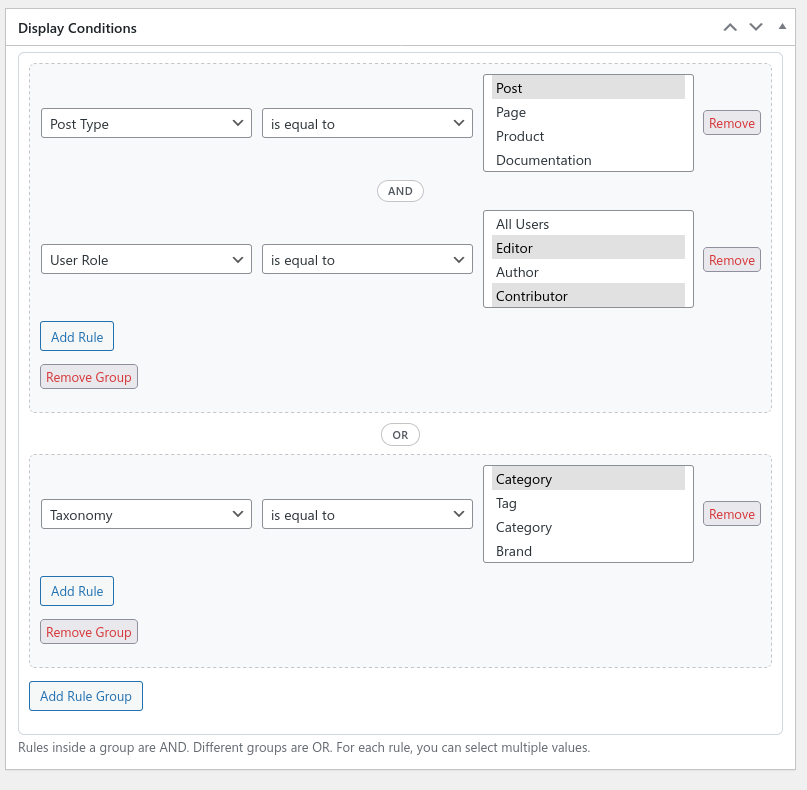
Task: Open operator dropdown beside User Role
Action: click(367, 259)
